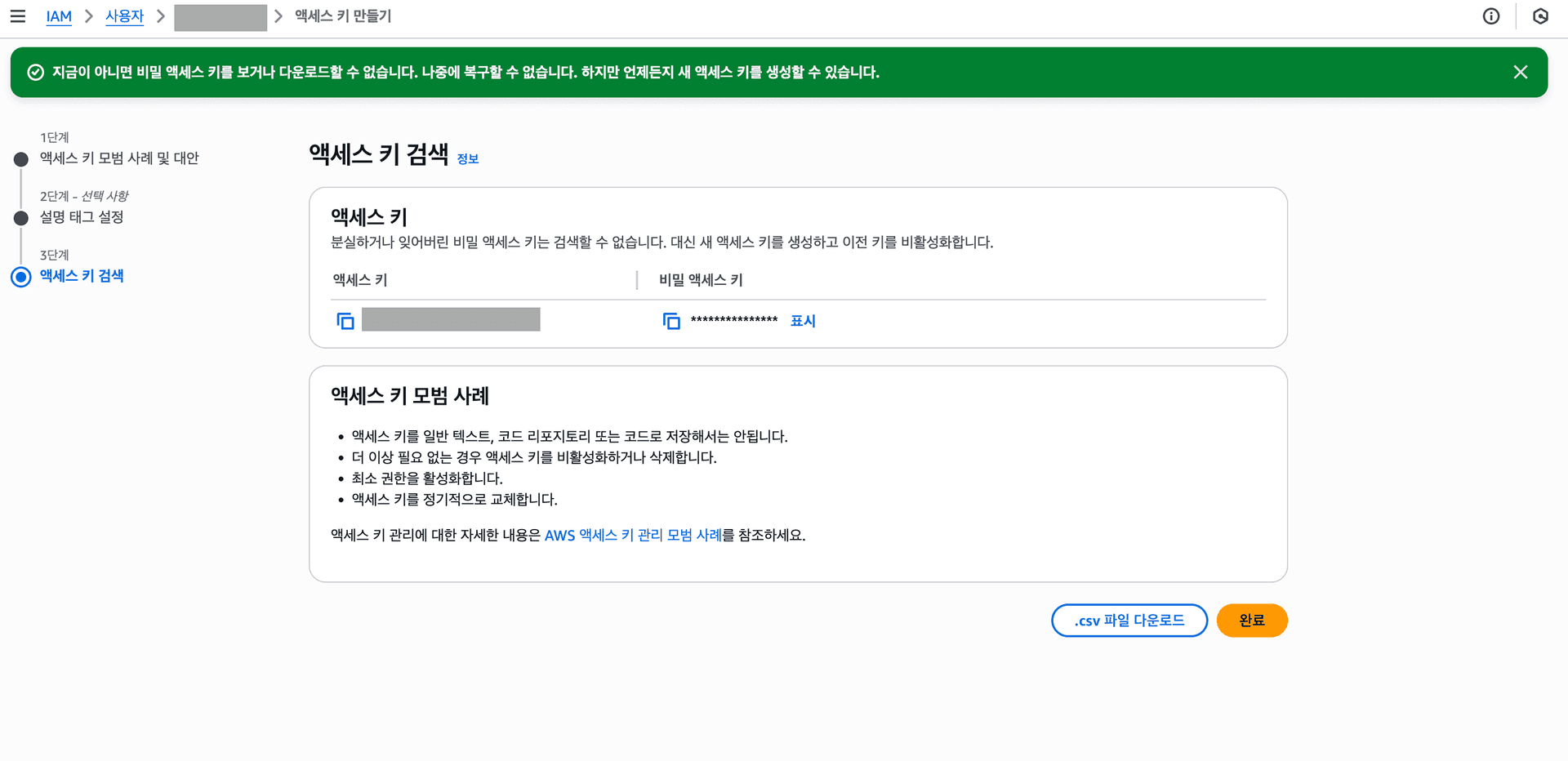The image size is (1568, 761).
Task: Open the 정보 link next to page title
Action: click(468, 158)
